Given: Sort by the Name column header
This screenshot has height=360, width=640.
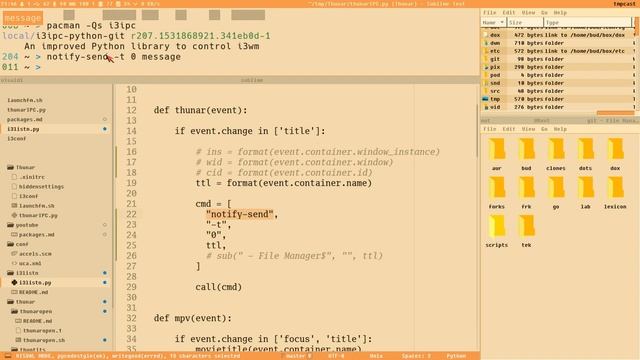Looking at the screenshot, I should pos(493,23).
